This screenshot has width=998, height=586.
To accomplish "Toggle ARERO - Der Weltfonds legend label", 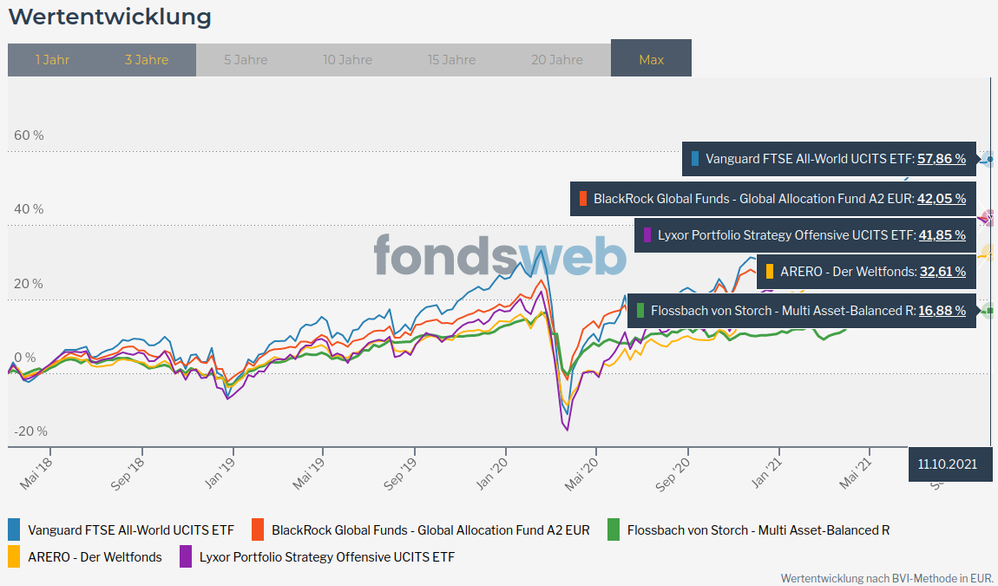I will tap(94, 557).
